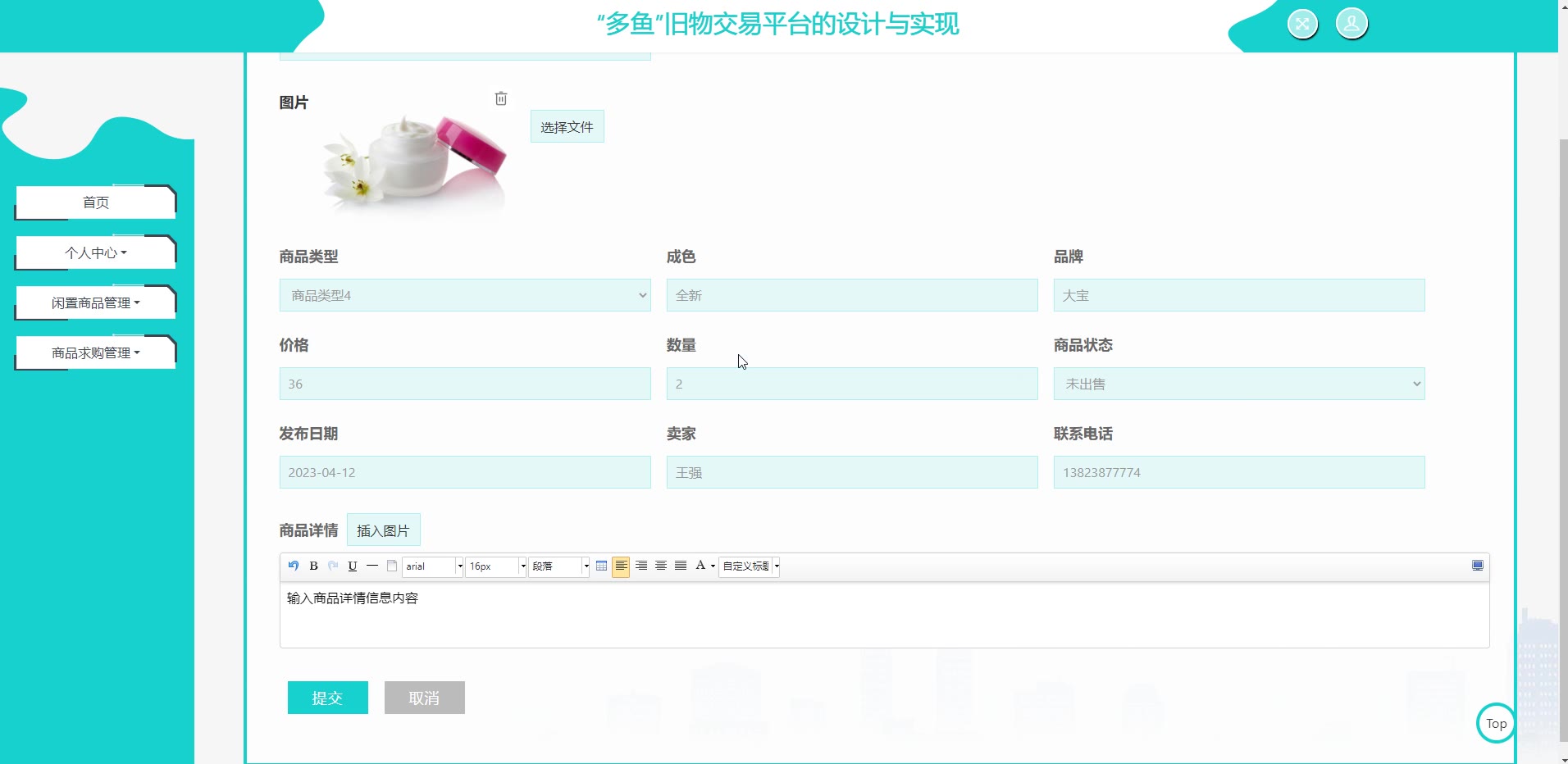Image resolution: width=1568 pixels, height=764 pixels.
Task: Insert a horizontal rule in editor
Action: 372,566
